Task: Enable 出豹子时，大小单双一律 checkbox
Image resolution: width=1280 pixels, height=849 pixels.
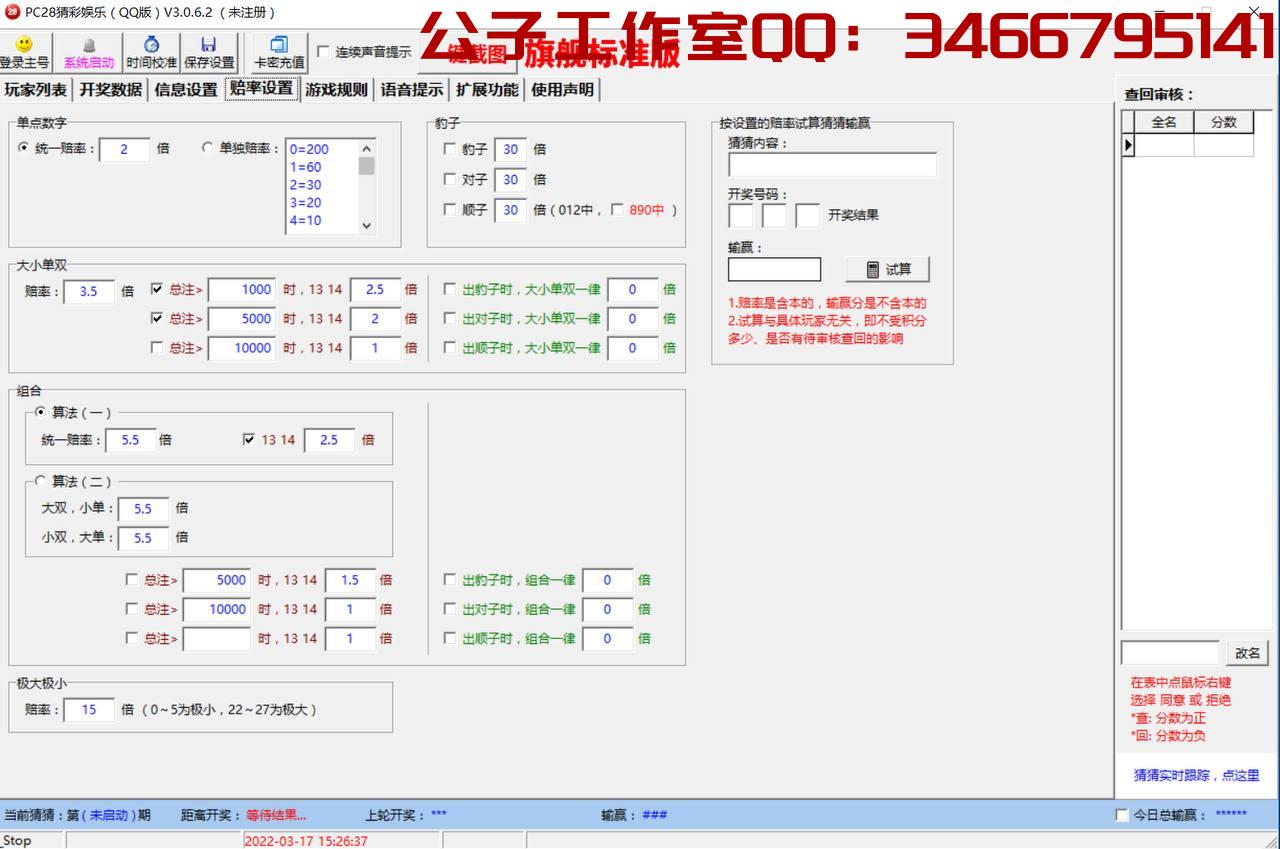Action: (450, 289)
